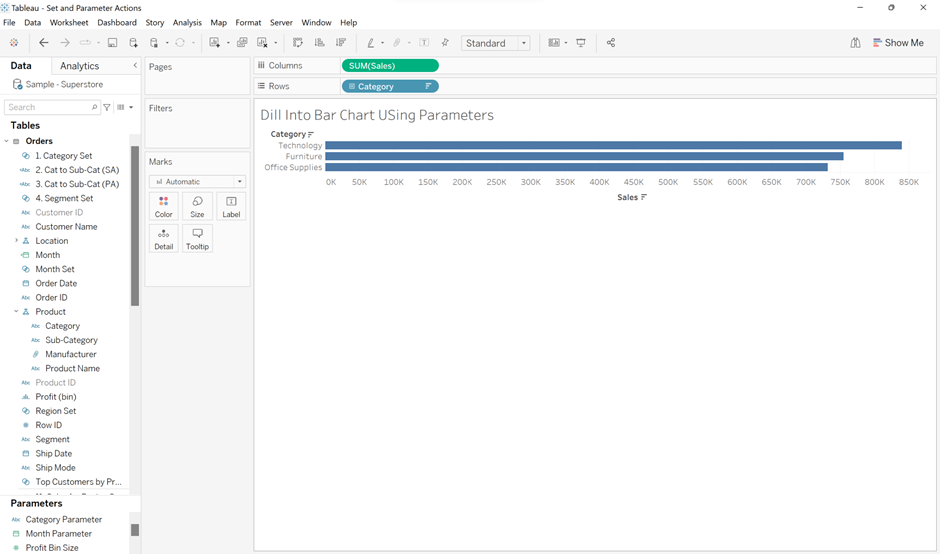940x554 pixels.
Task: Undo with the back arrow icon
Action: pyautogui.click(x=44, y=43)
